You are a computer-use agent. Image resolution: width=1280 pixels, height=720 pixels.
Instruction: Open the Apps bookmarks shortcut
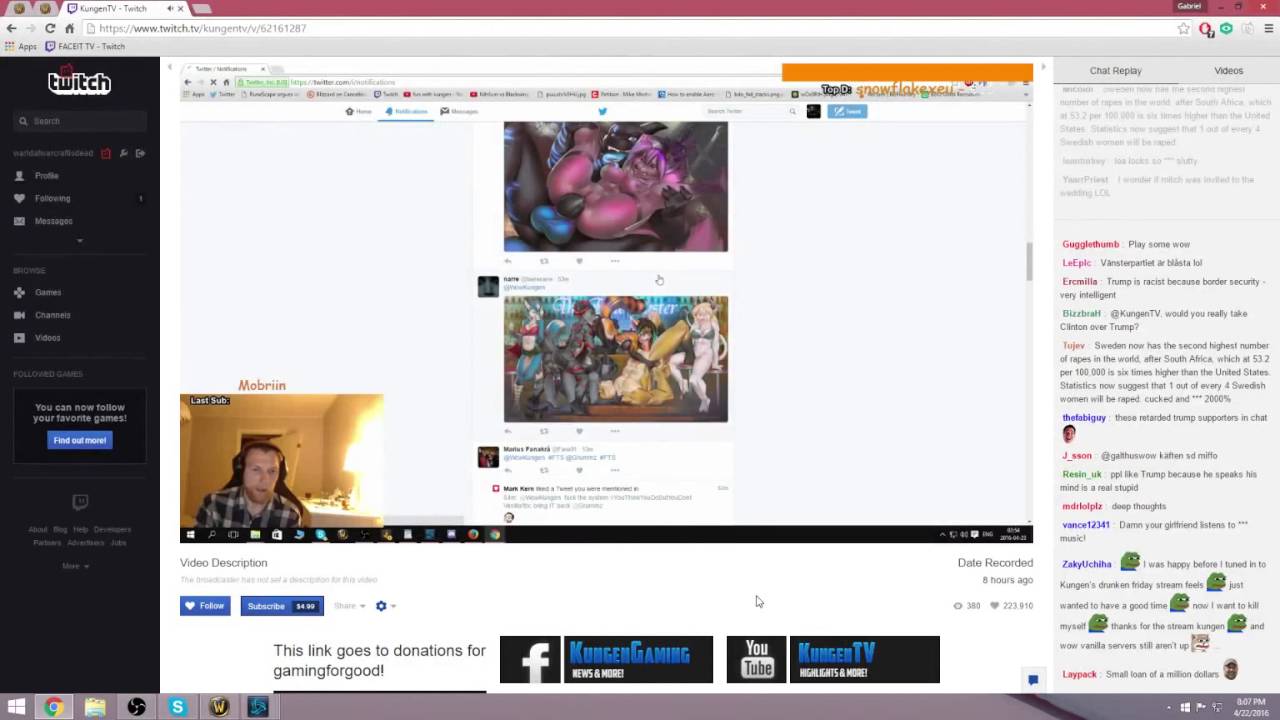point(21,46)
